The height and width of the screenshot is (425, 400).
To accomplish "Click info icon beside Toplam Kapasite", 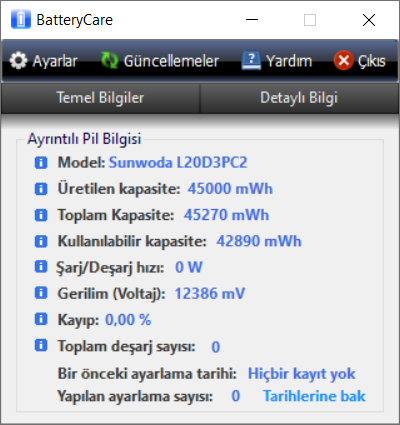I will tap(41, 215).
